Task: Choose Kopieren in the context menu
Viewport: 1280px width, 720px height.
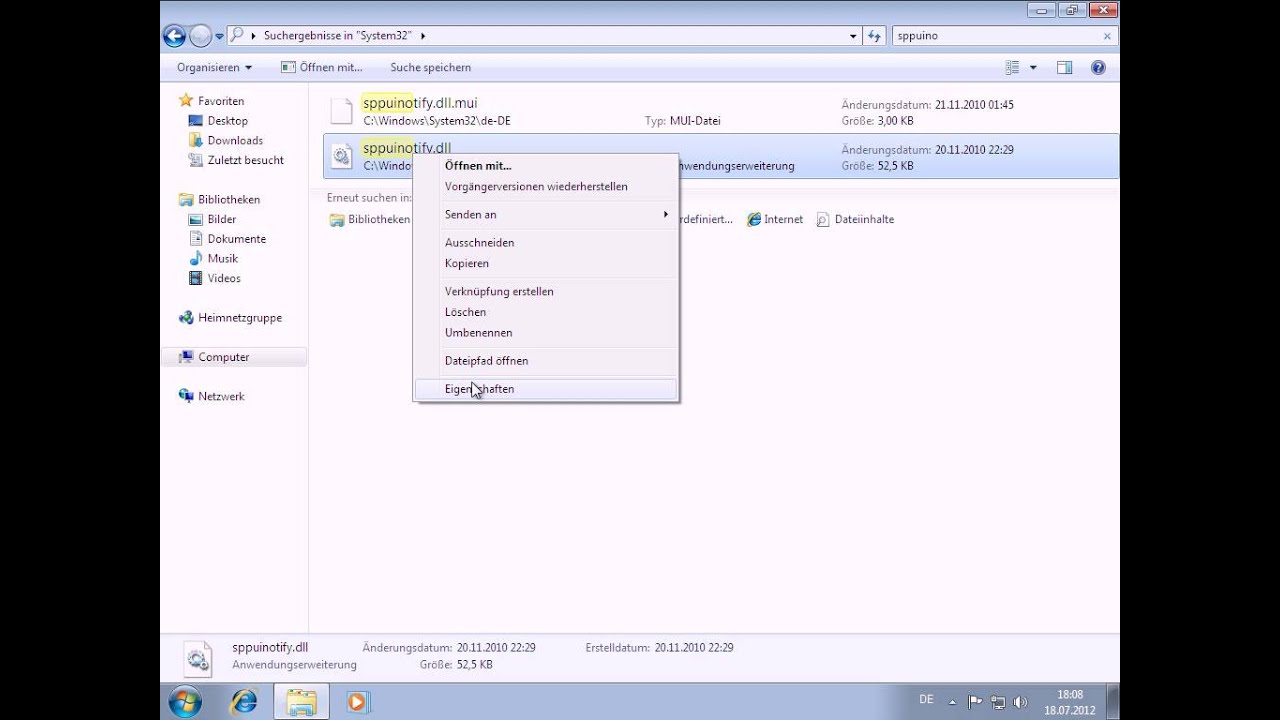Action: 546,263
